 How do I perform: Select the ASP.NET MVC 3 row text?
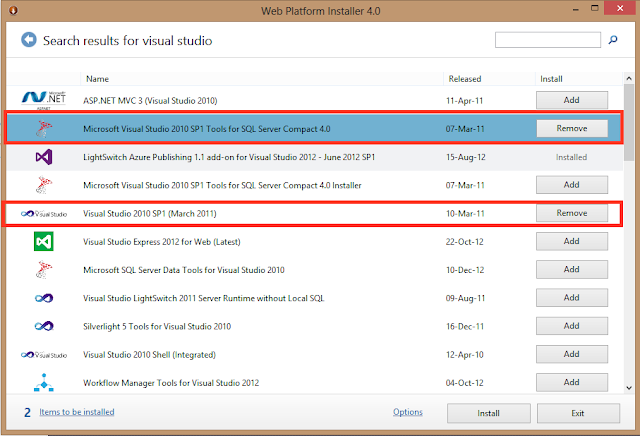150,100
